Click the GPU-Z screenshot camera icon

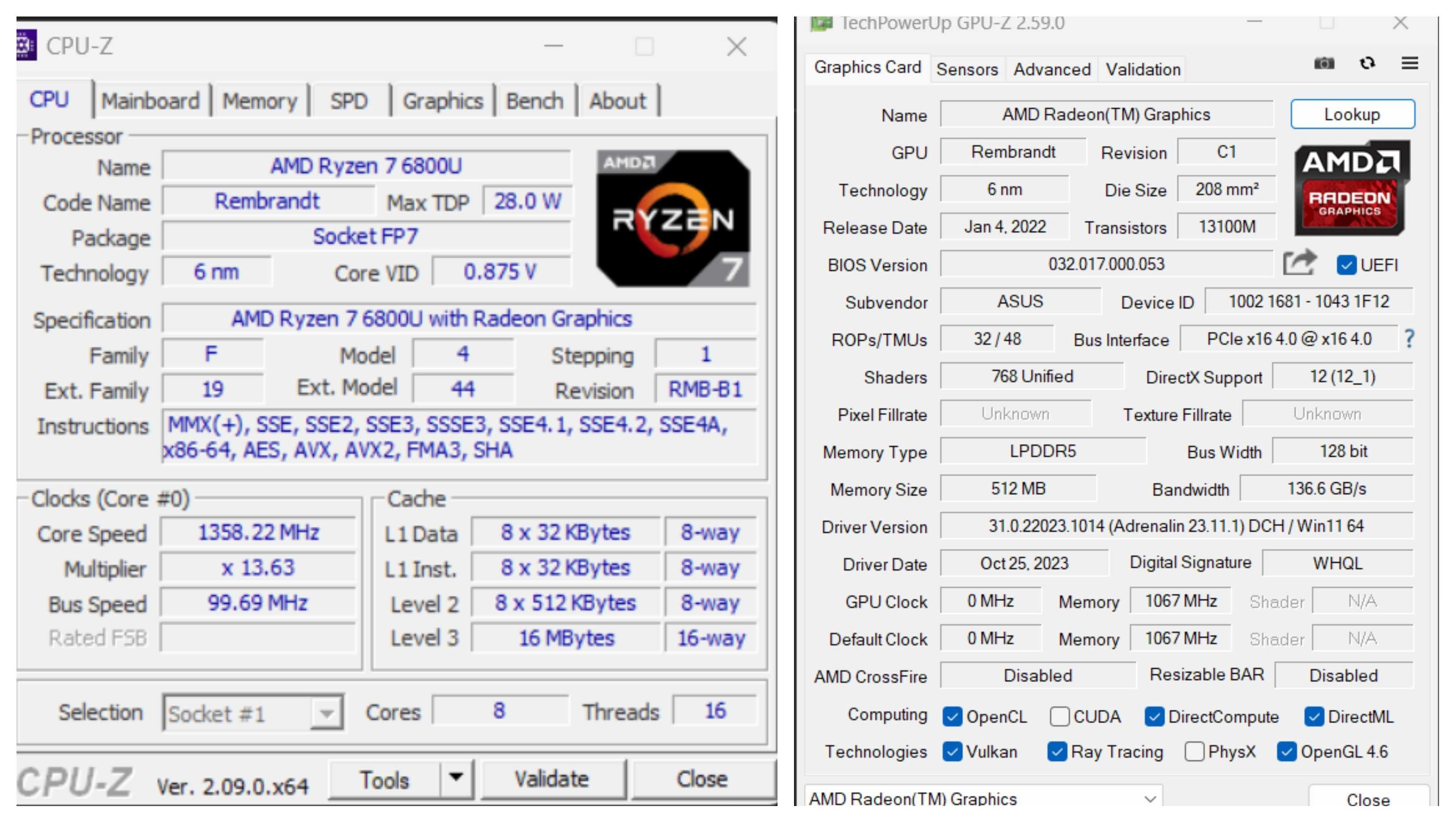[1324, 63]
